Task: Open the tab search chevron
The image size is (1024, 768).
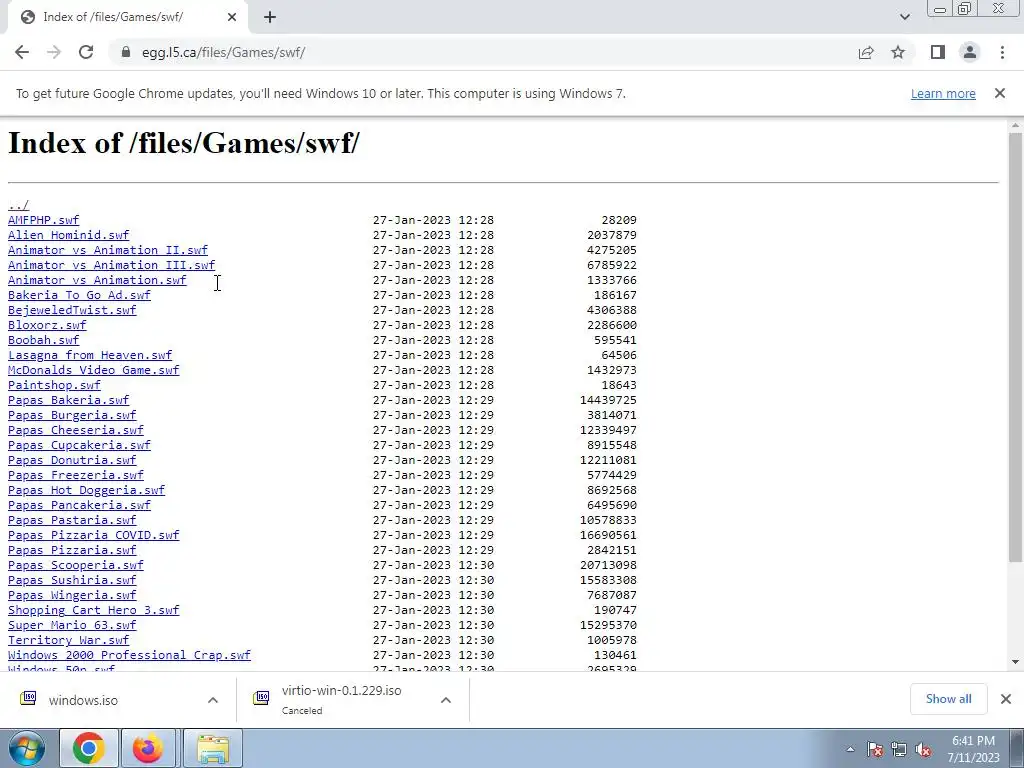Action: 904,17
